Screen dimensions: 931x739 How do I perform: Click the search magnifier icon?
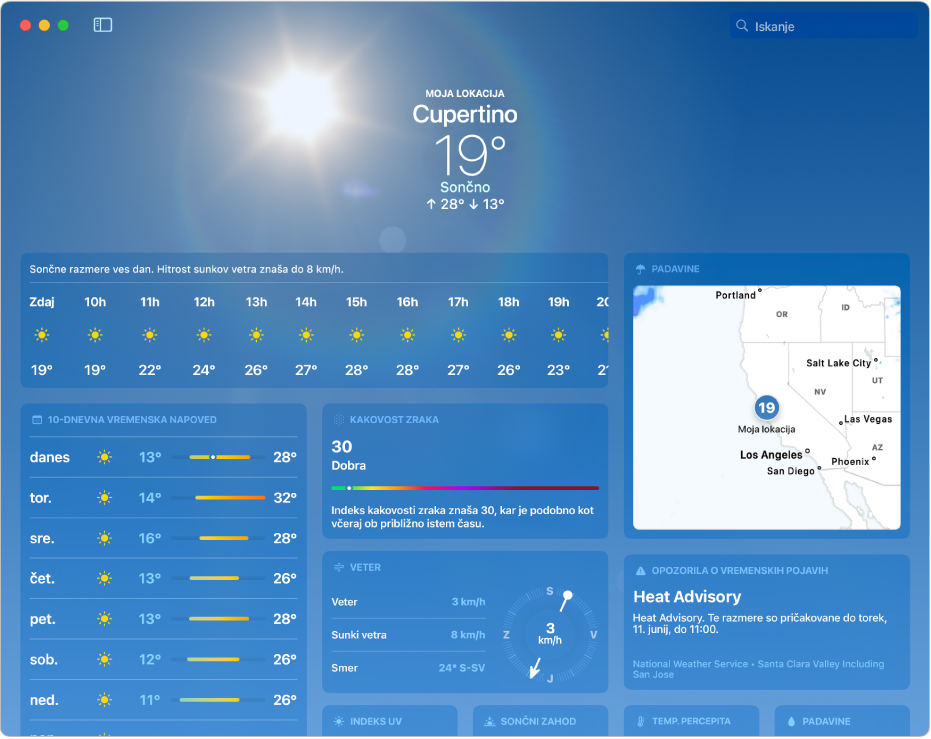click(742, 26)
